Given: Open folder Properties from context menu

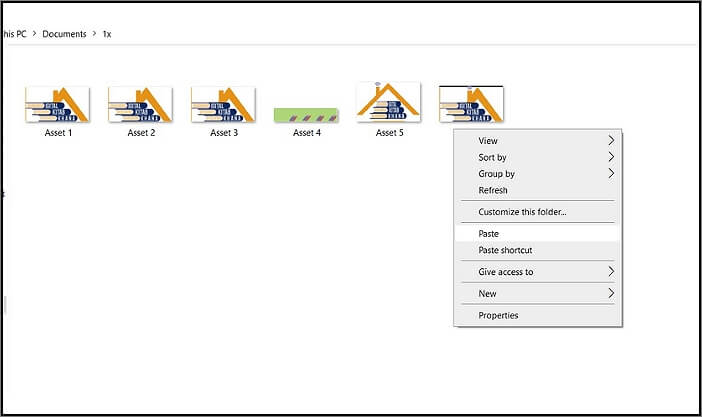Looking at the screenshot, I should pos(498,316).
